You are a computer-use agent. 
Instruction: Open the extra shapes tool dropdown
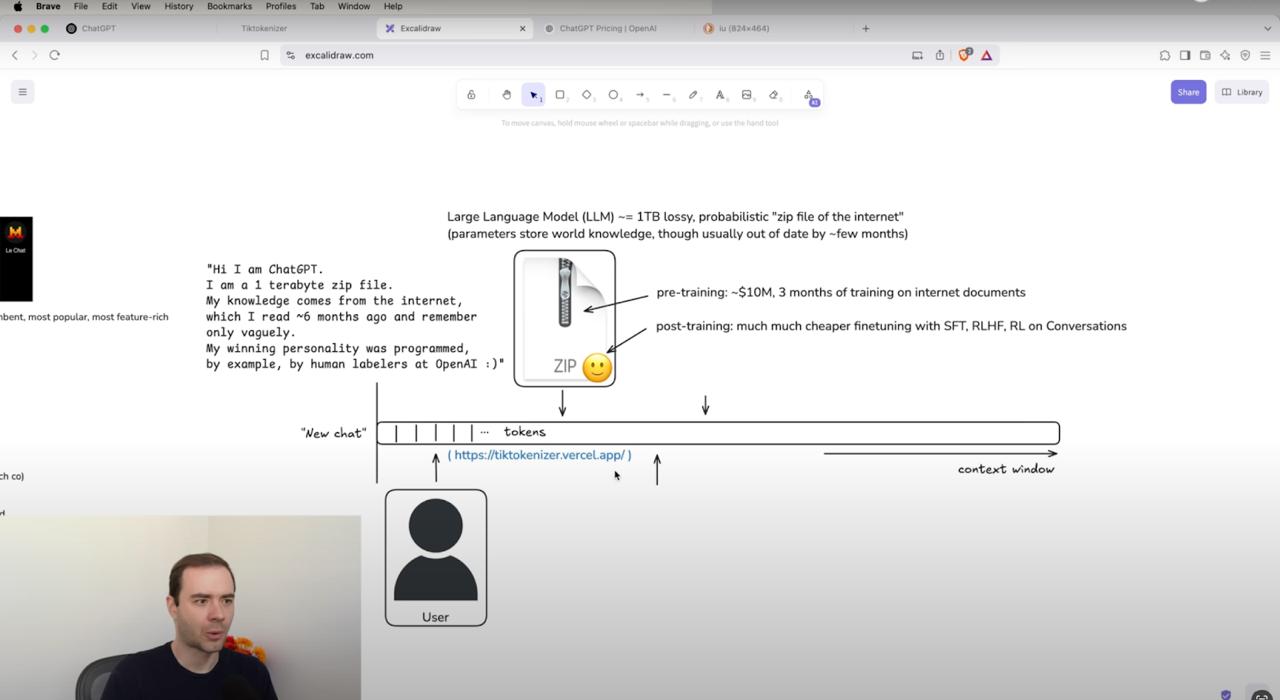point(809,94)
